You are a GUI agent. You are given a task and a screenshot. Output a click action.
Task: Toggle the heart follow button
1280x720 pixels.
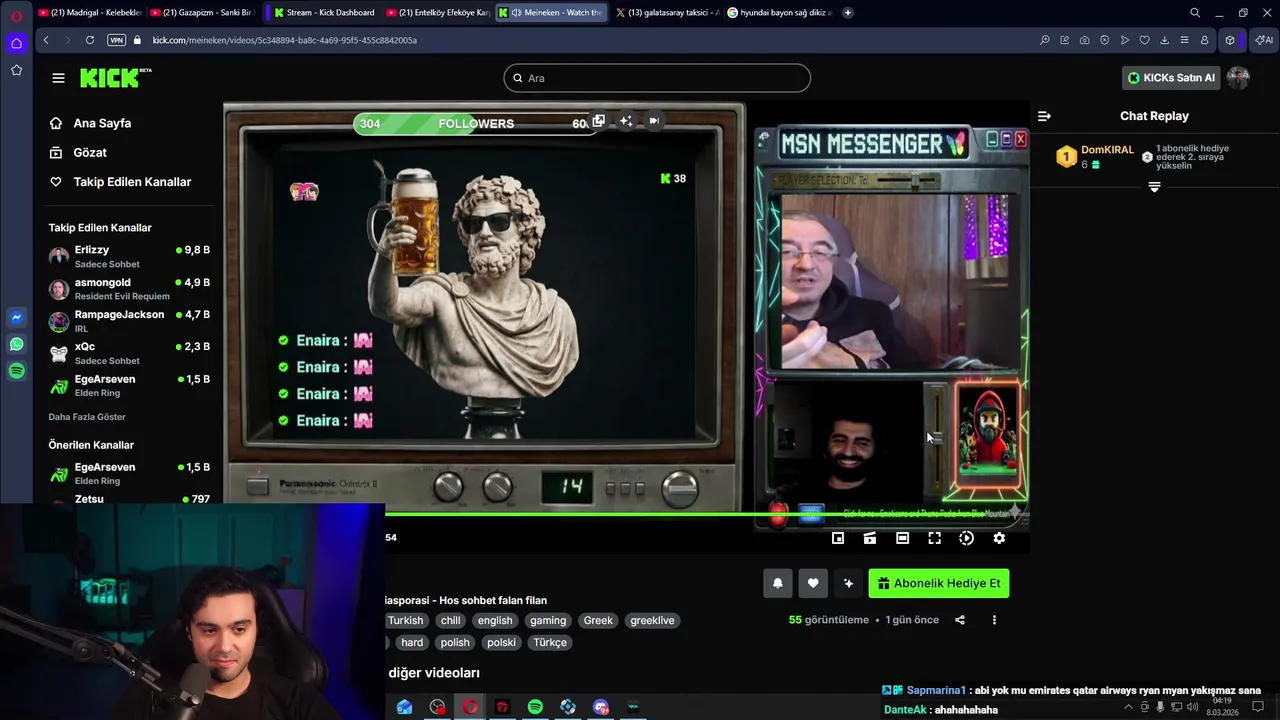point(813,583)
